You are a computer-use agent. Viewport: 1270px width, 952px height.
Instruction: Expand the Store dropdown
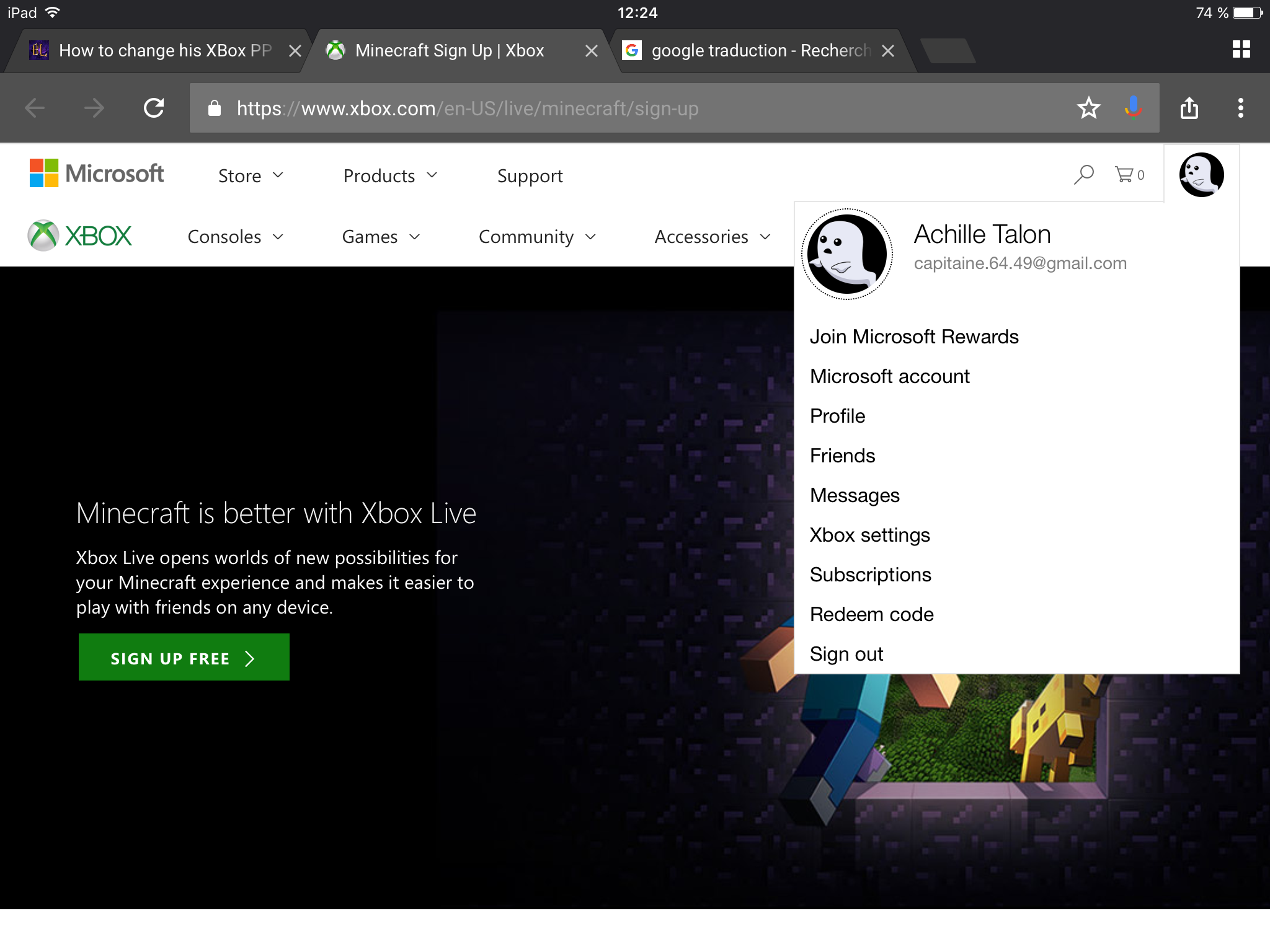click(x=251, y=176)
